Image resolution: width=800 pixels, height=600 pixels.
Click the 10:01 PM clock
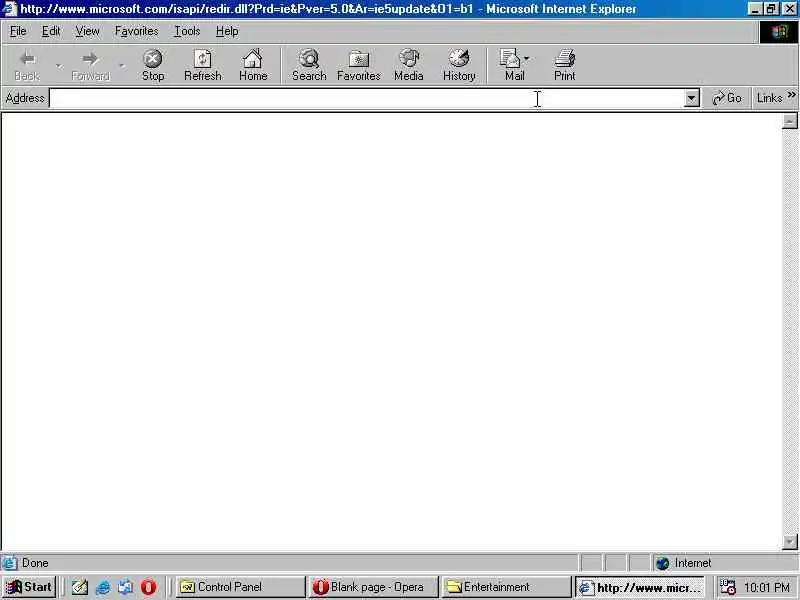click(x=767, y=588)
